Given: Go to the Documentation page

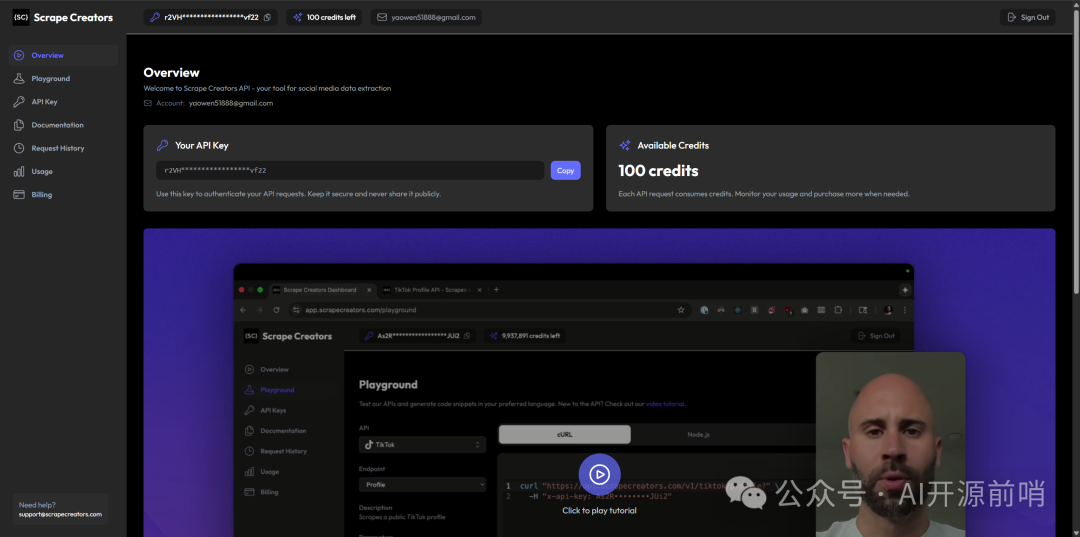Looking at the screenshot, I should 57,125.
